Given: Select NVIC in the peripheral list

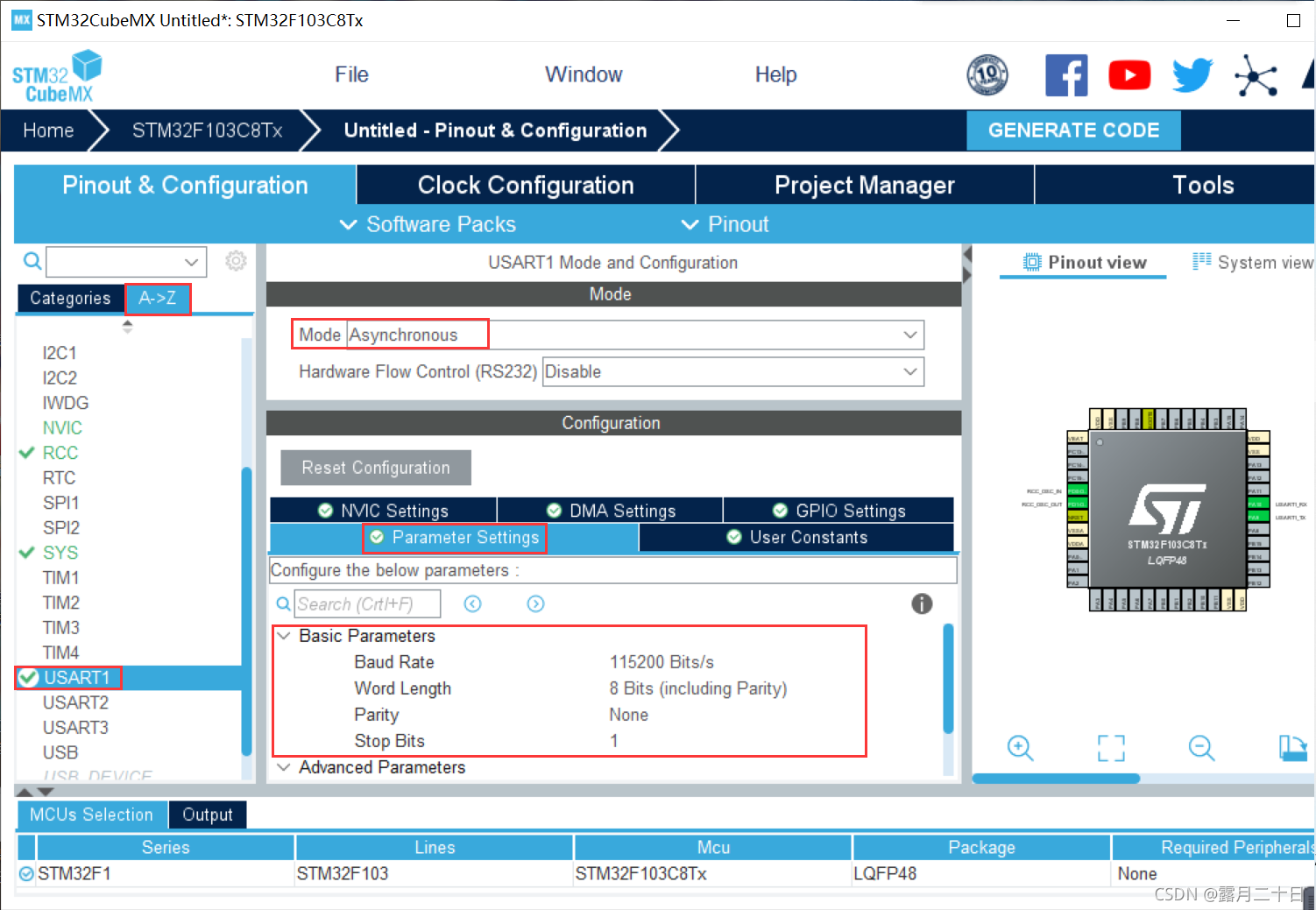Looking at the screenshot, I should [62, 428].
